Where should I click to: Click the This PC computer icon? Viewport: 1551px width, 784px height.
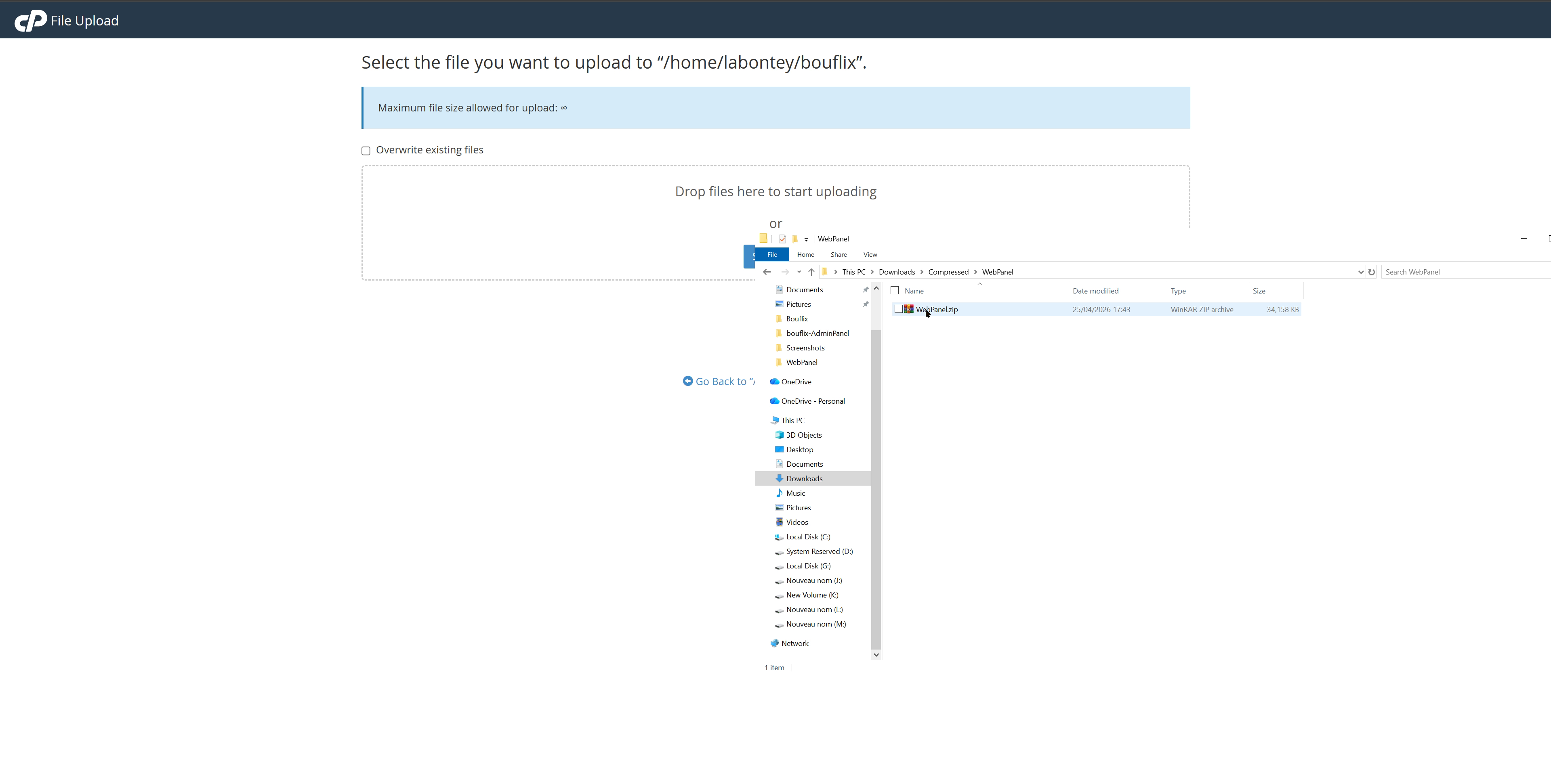click(775, 420)
